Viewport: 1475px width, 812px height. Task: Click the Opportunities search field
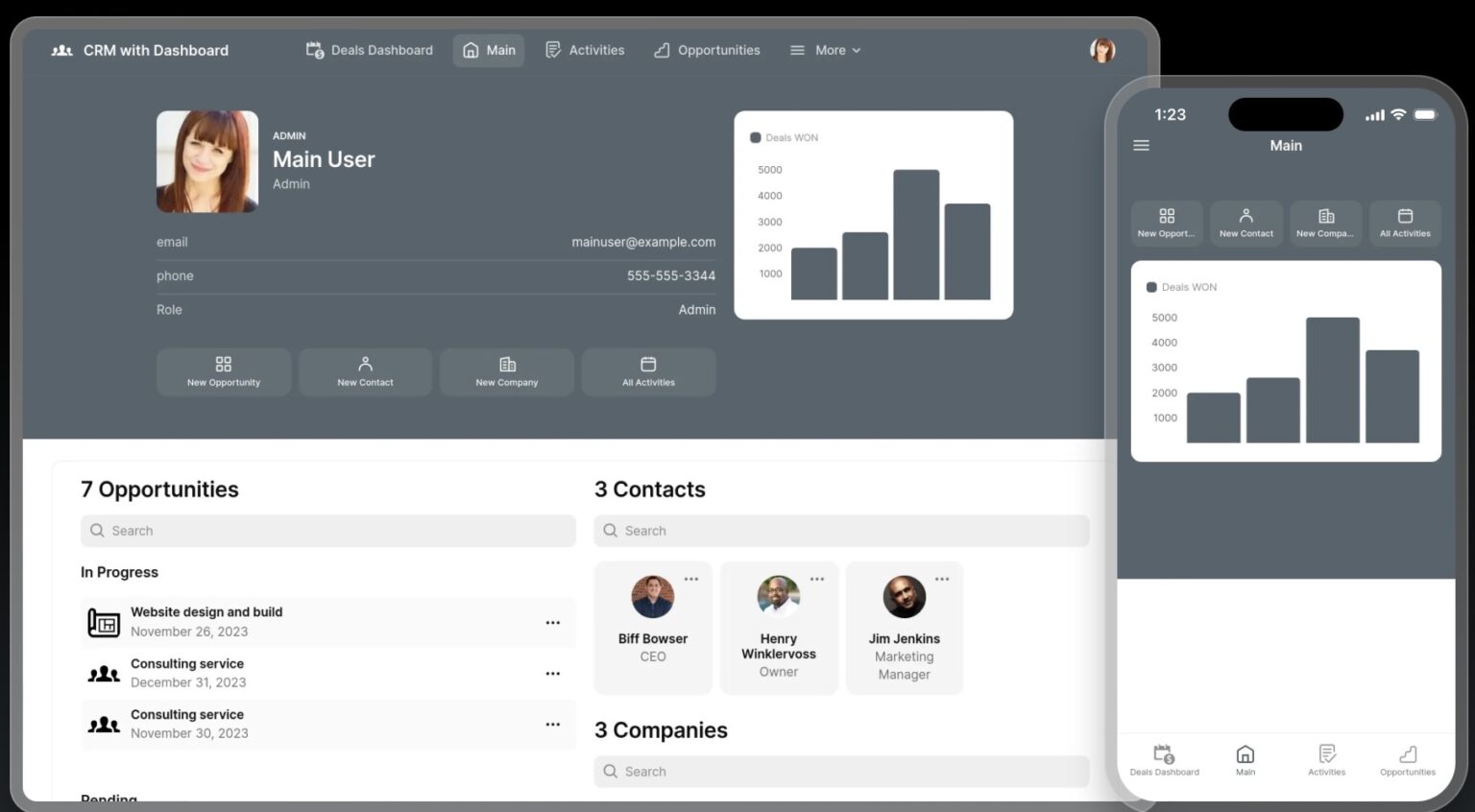[327, 531]
